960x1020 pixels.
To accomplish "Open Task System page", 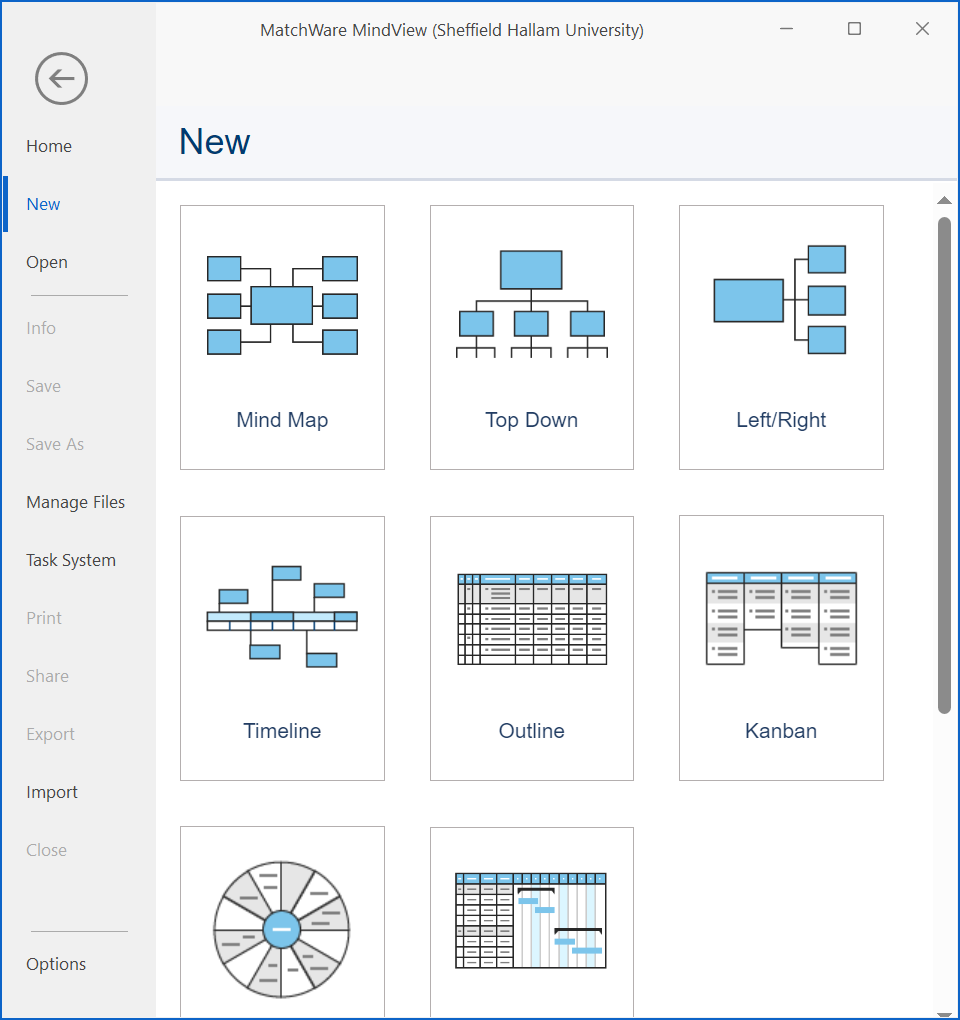I will pos(71,560).
